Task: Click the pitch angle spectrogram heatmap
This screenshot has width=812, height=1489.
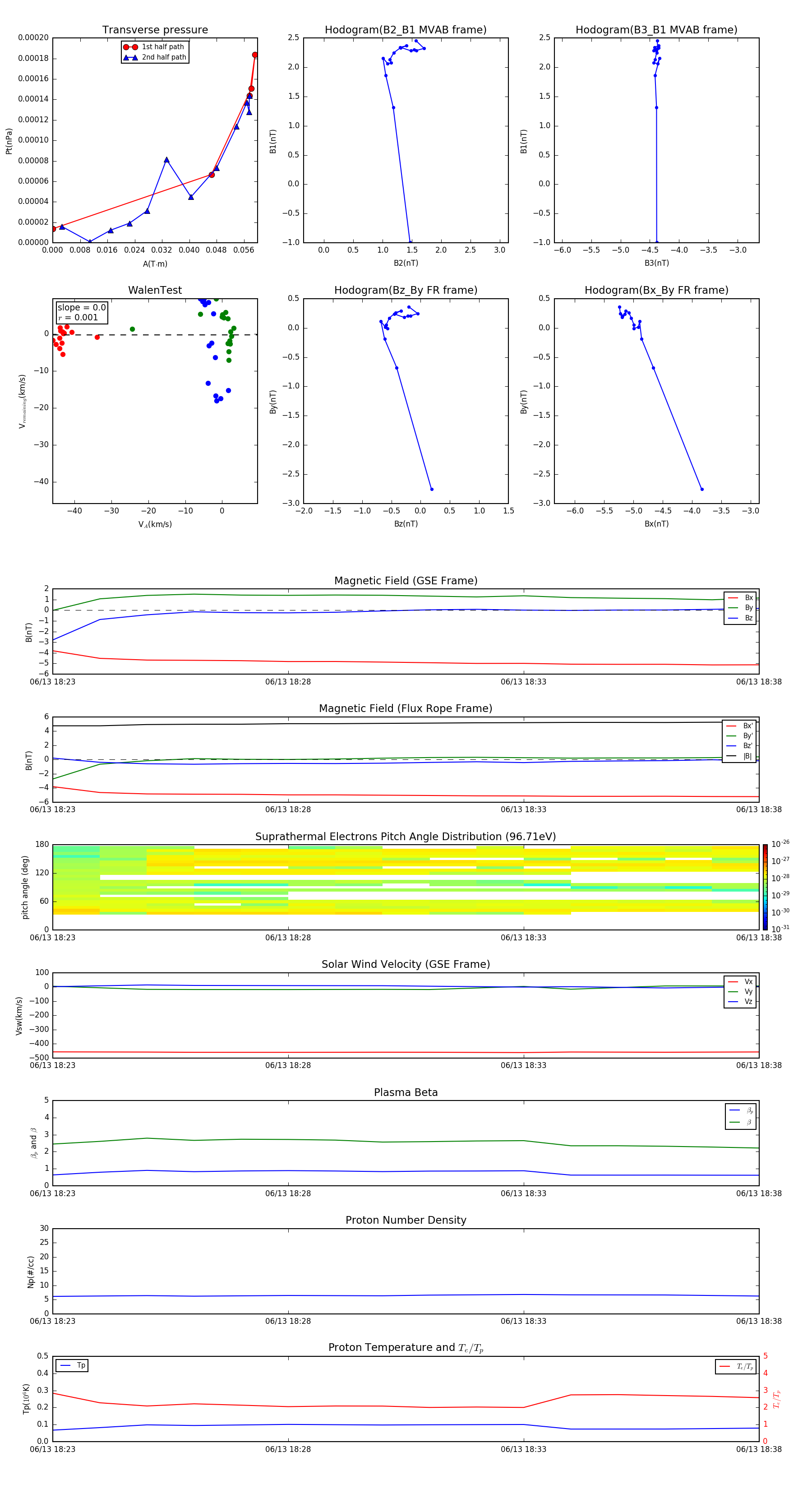Action: (406, 887)
